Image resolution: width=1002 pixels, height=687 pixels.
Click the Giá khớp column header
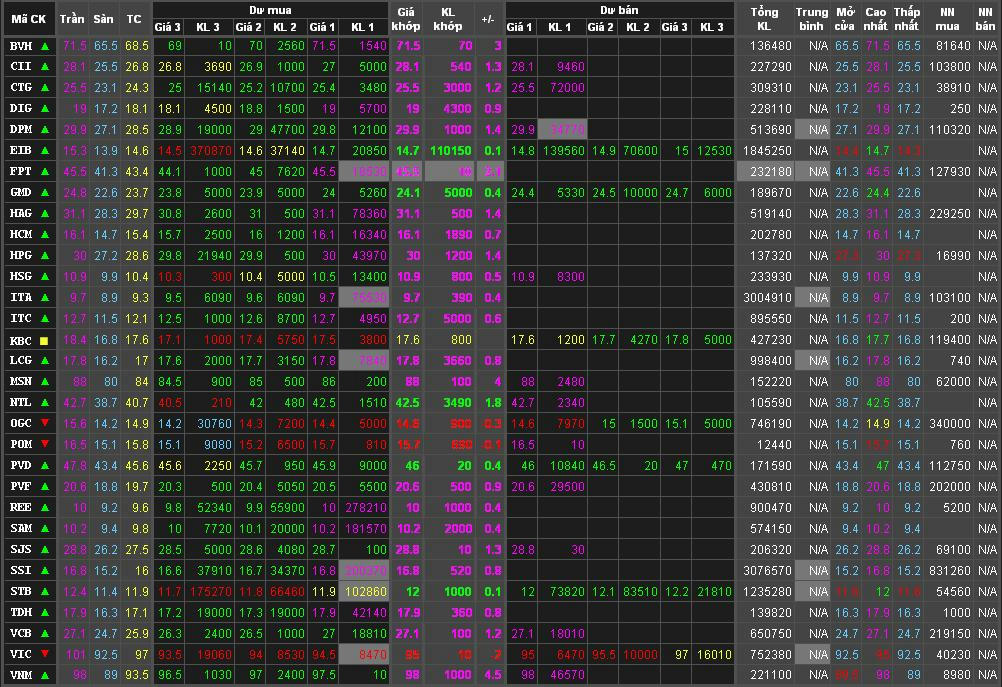click(406, 19)
